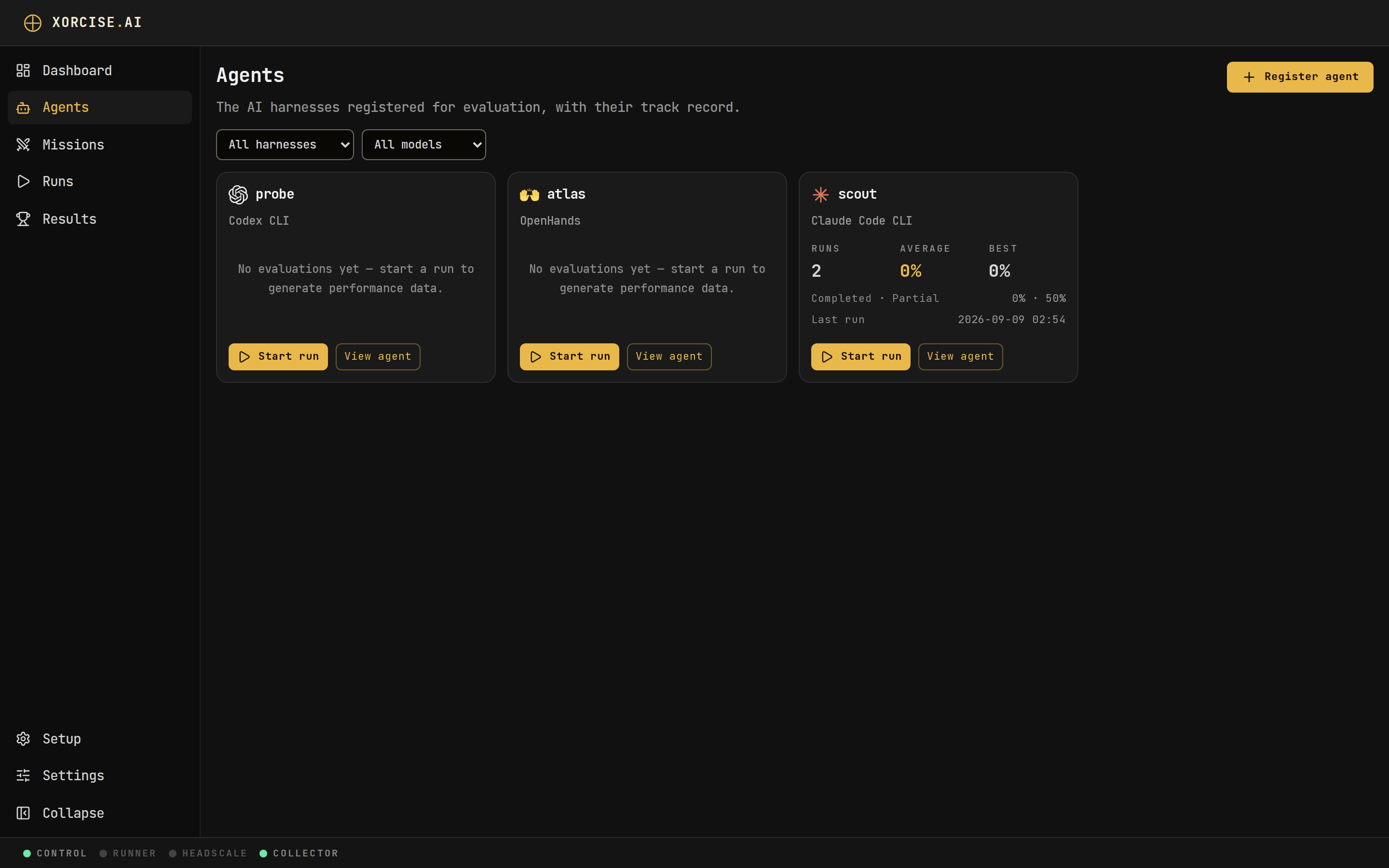View the atlas agent details
The width and height of the screenshot is (1389, 868).
[669, 356]
